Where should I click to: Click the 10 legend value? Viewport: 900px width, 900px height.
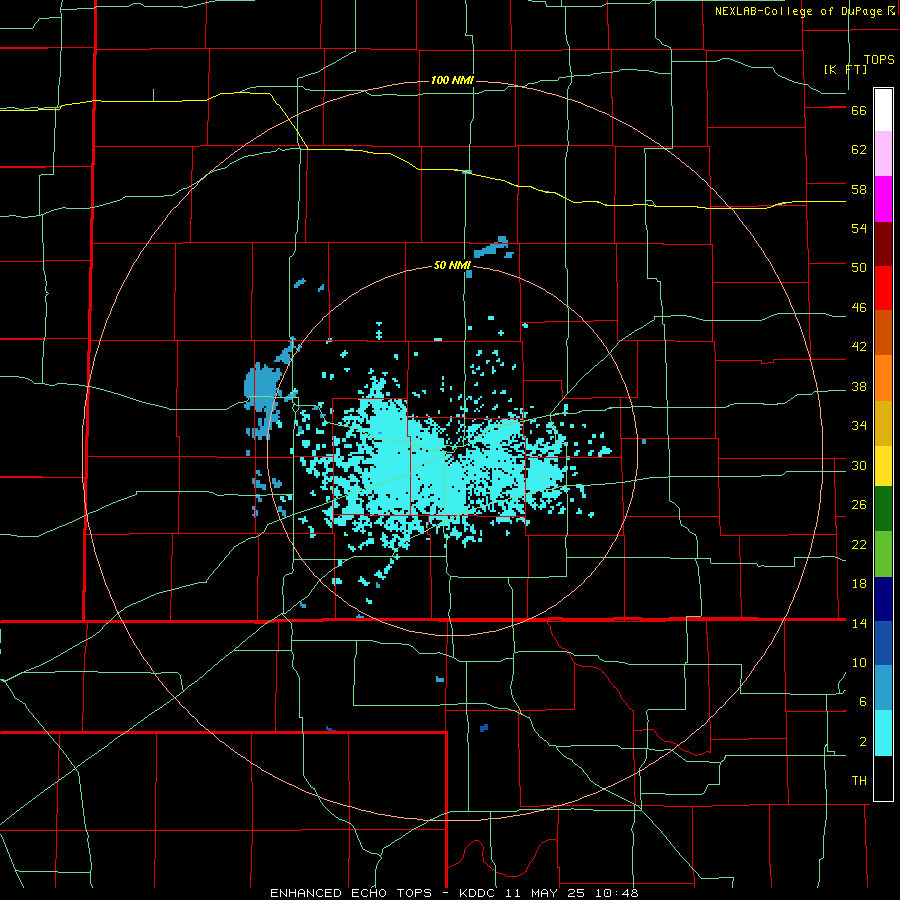(x=859, y=663)
